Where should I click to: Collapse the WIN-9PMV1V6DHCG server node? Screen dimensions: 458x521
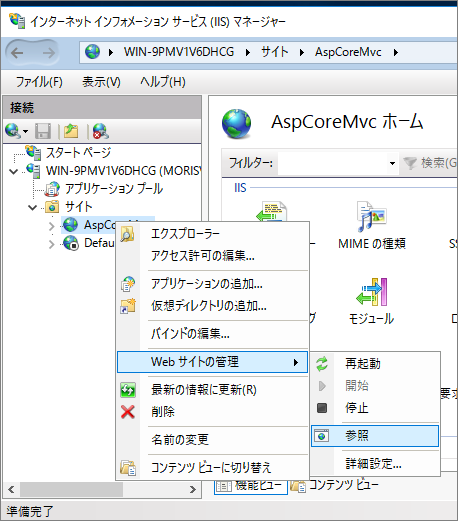[x=14, y=172]
